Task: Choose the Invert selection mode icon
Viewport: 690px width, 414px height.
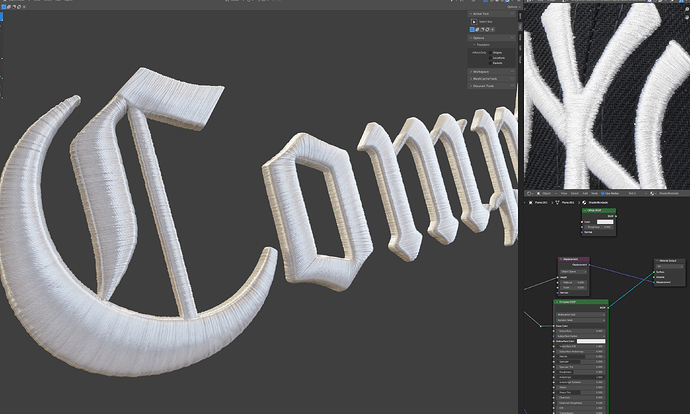Action: pyautogui.click(x=487, y=29)
